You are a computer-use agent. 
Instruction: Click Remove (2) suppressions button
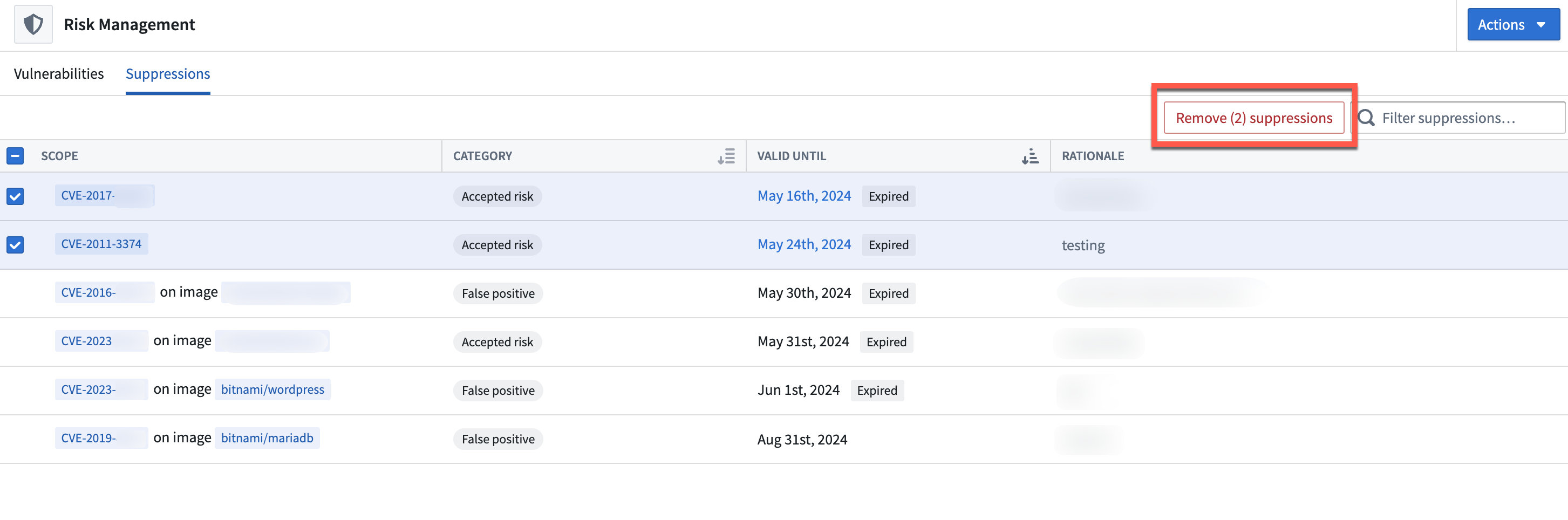click(1254, 118)
